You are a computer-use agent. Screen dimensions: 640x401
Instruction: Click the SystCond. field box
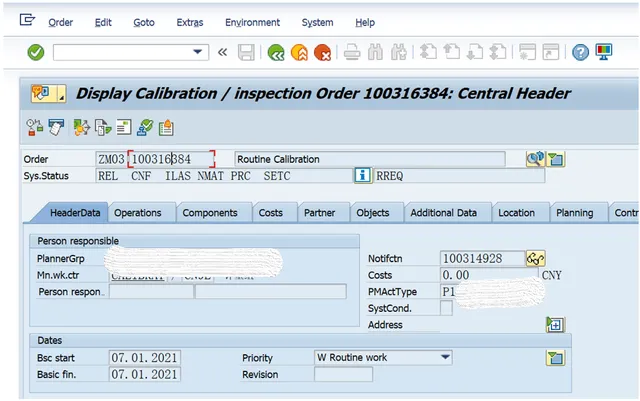coord(447,308)
